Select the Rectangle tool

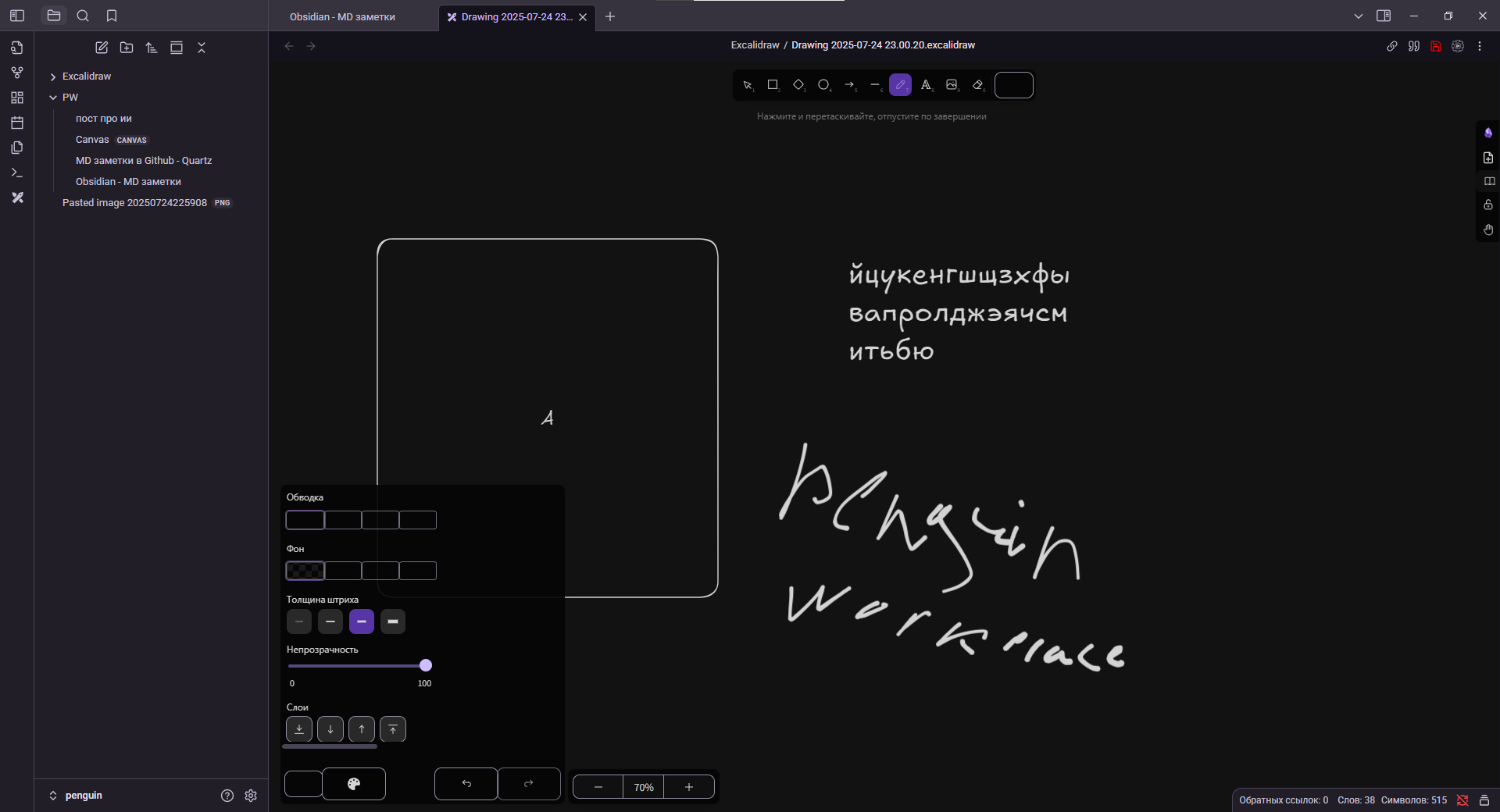point(773,85)
